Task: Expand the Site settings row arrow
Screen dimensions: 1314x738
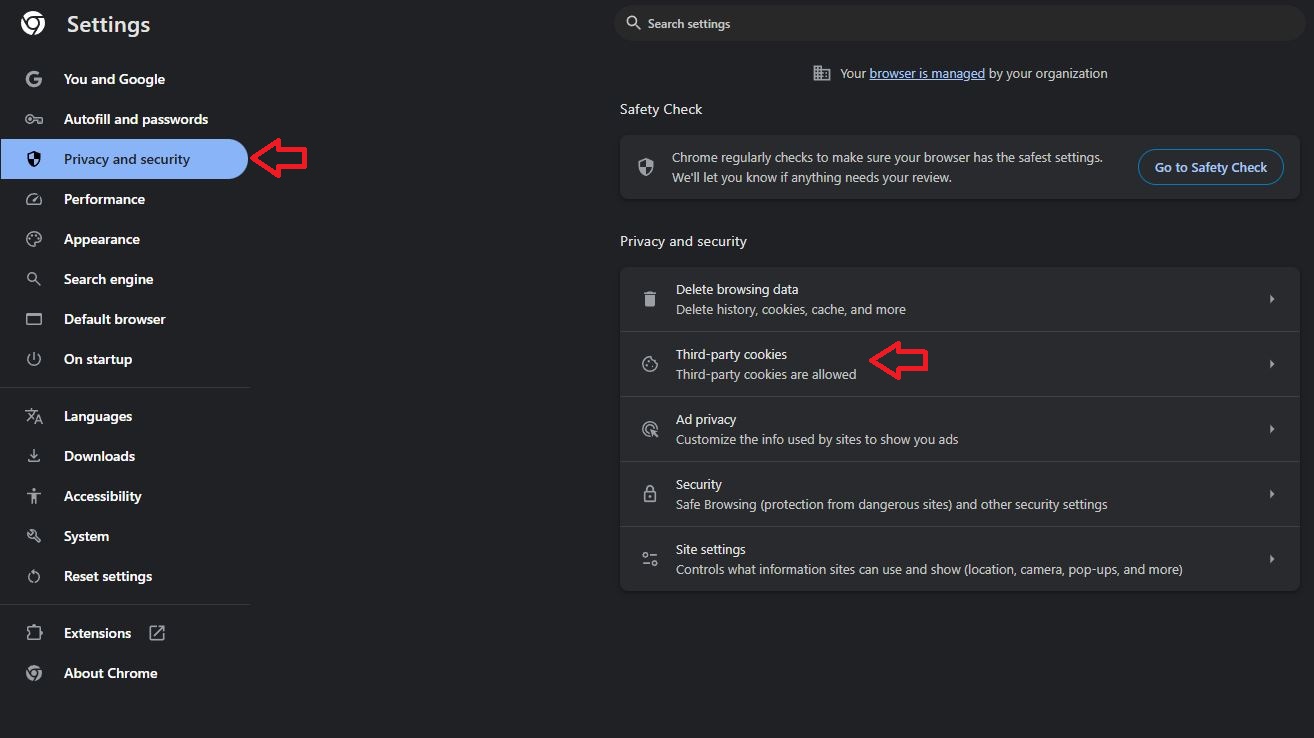Action: [x=1272, y=559]
